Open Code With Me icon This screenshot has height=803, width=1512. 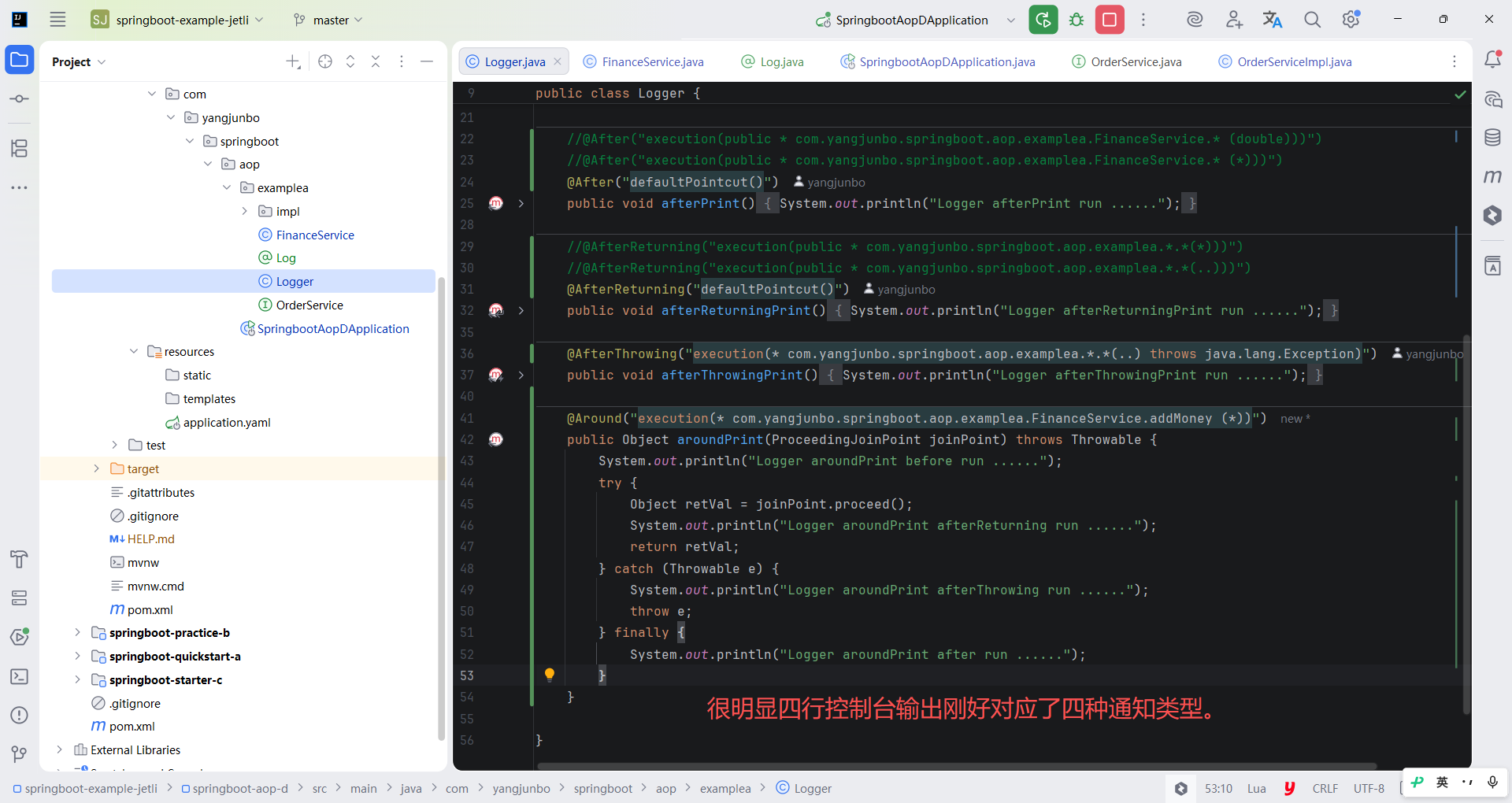coord(1234,20)
